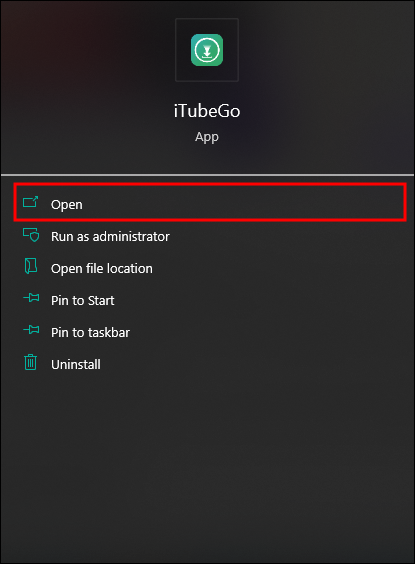Click the trash can Uninstall icon
Viewport: 415px width, 564px height.
coord(31,362)
